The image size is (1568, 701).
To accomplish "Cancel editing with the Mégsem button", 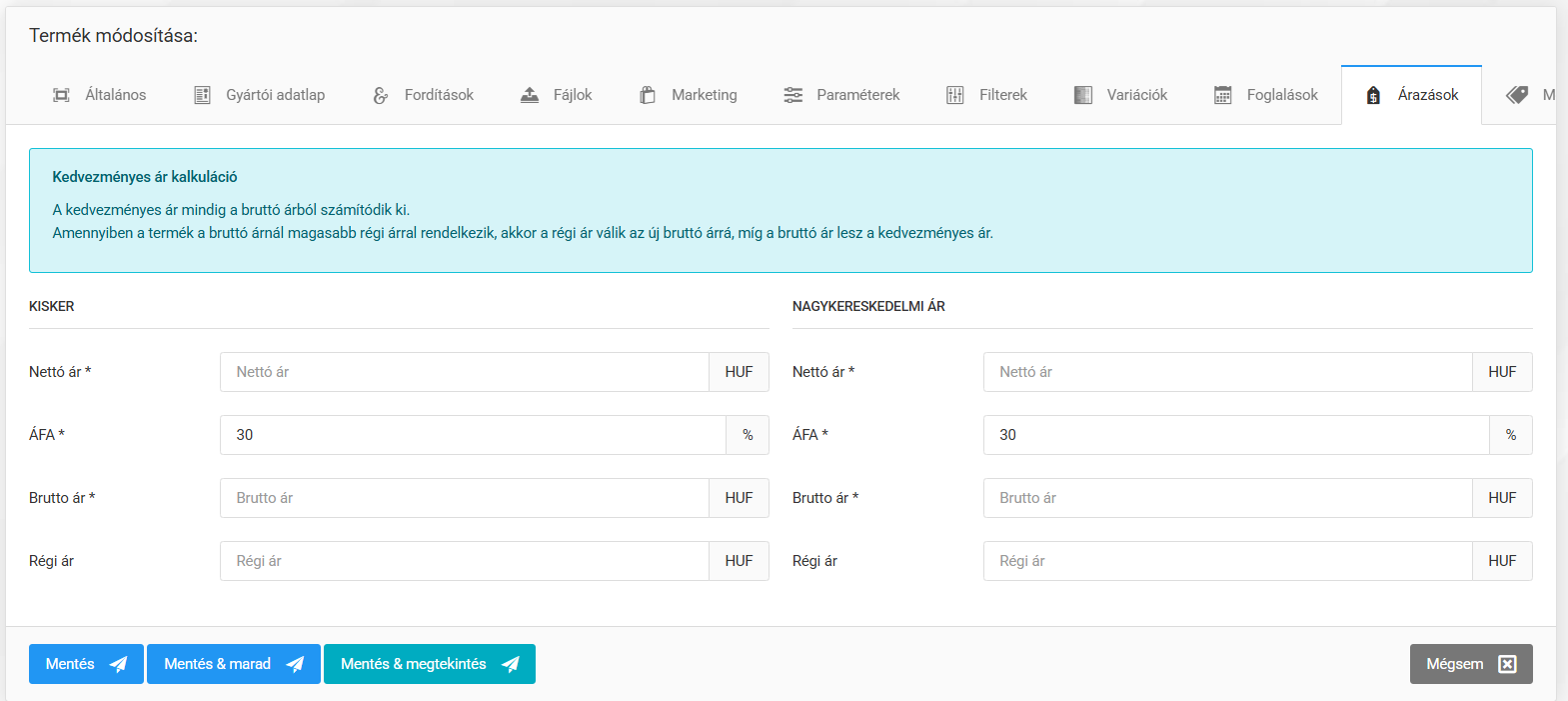I will click(x=1470, y=664).
